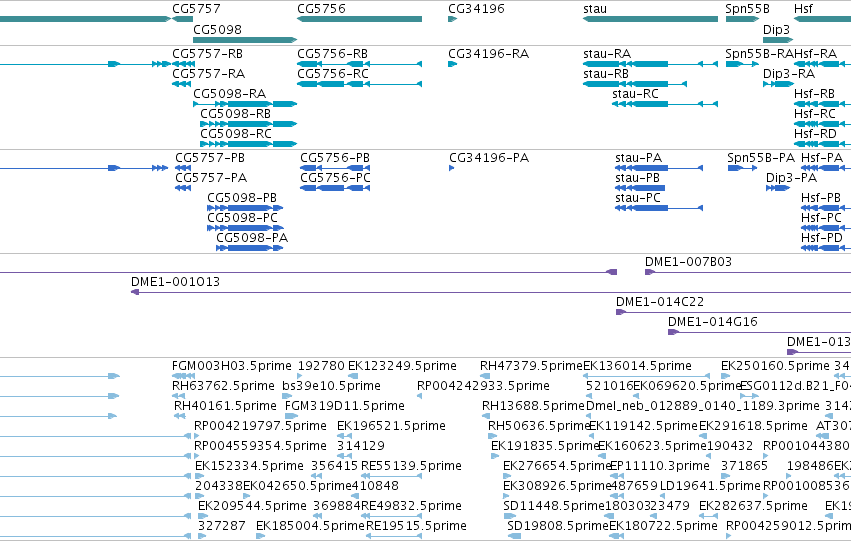851x541 pixels.
Task: Click transcript Spn55B-RA
Action: click(x=759, y=54)
